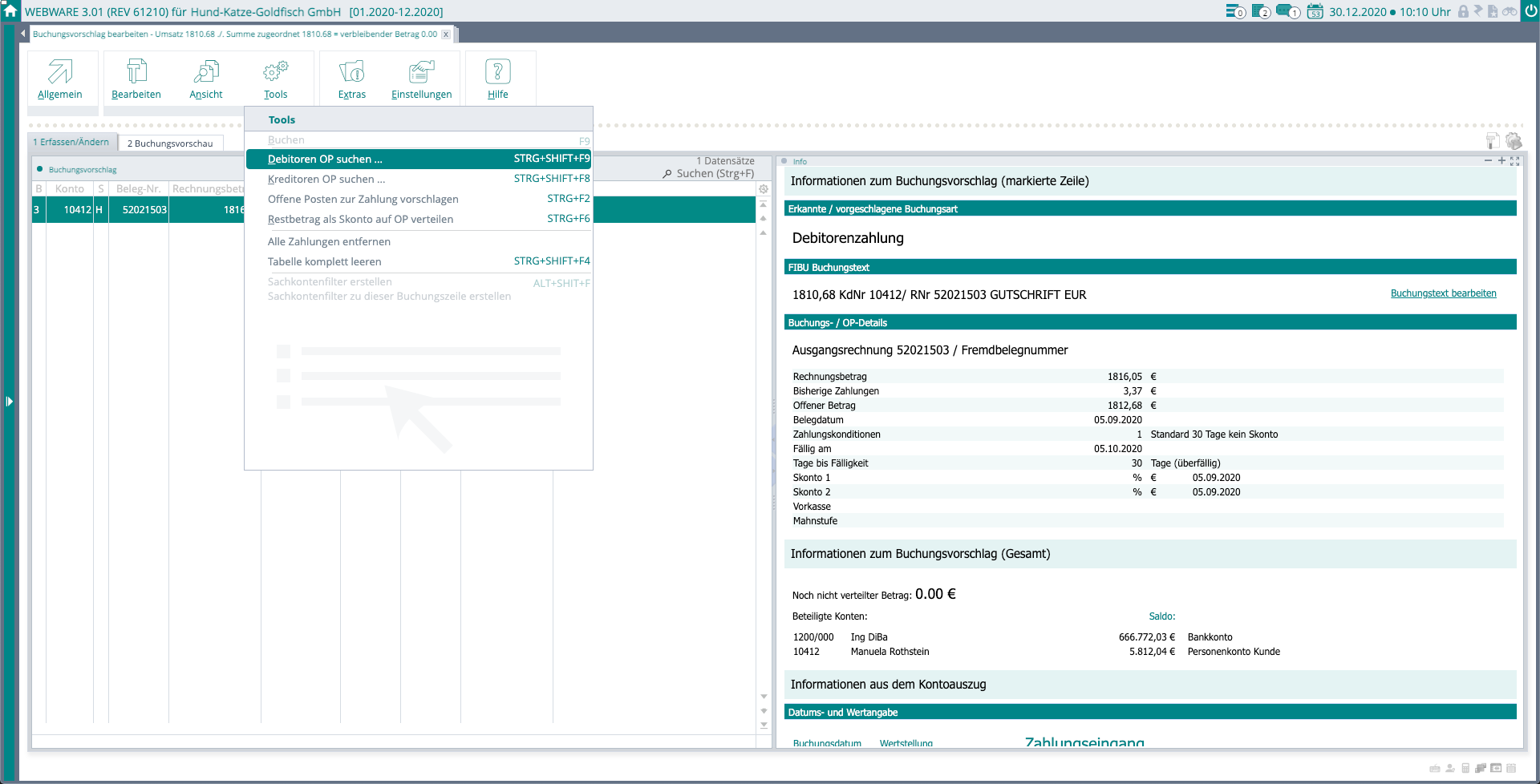Switch to the '2 Buchungsvorschau' tab

click(170, 143)
